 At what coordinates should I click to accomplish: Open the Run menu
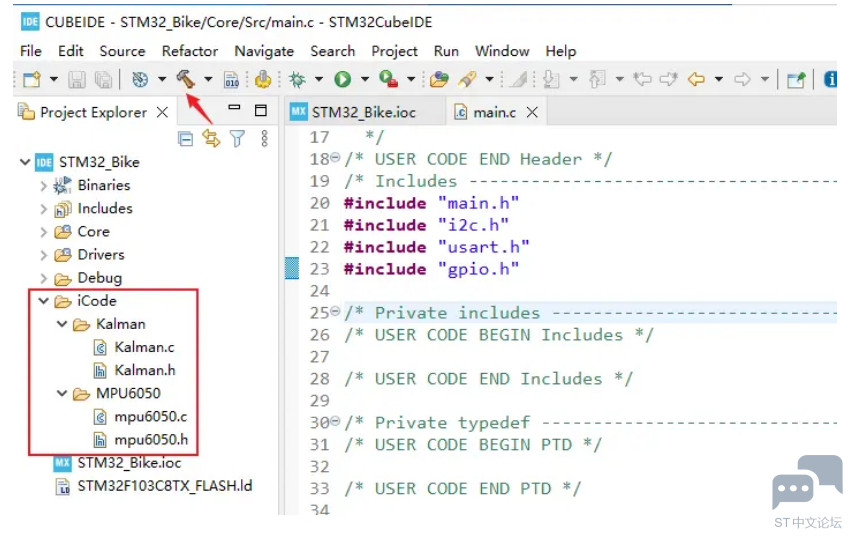tap(446, 51)
